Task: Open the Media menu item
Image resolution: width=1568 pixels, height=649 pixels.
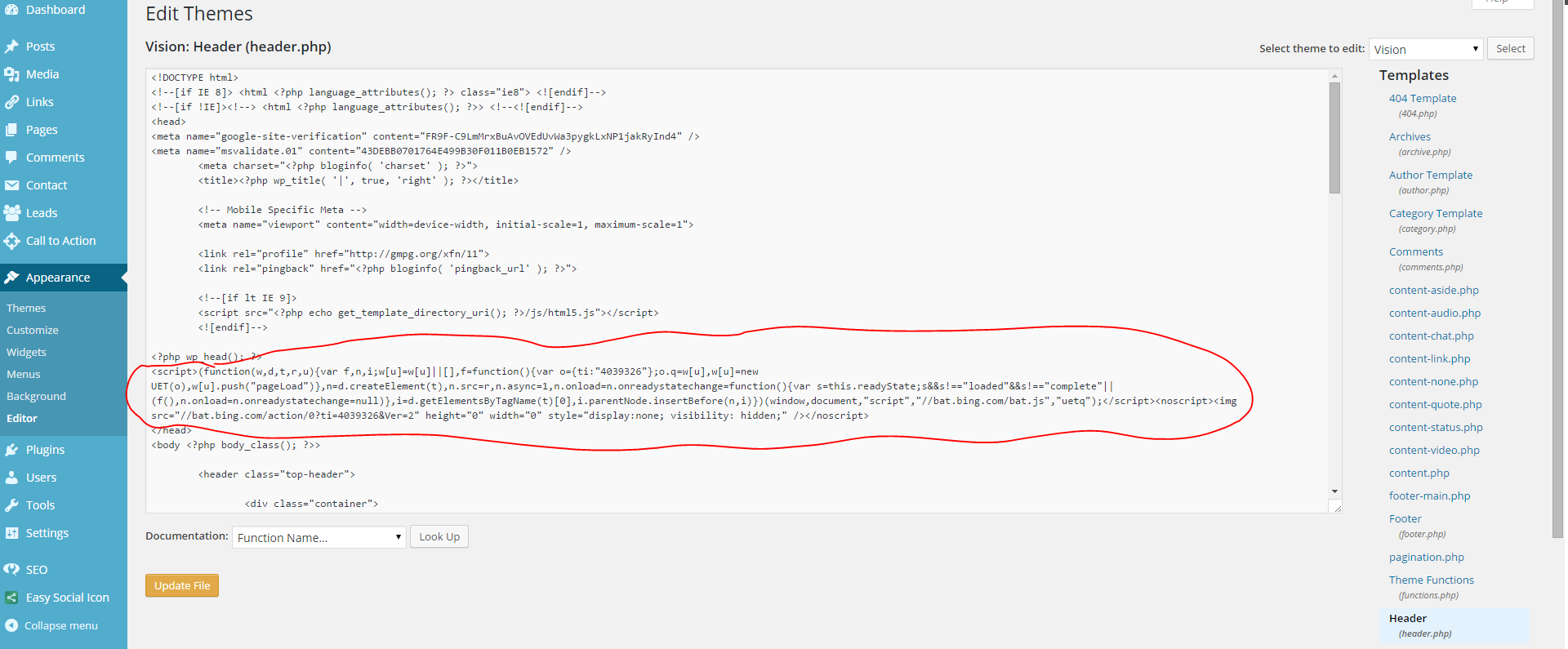Action: click(42, 74)
